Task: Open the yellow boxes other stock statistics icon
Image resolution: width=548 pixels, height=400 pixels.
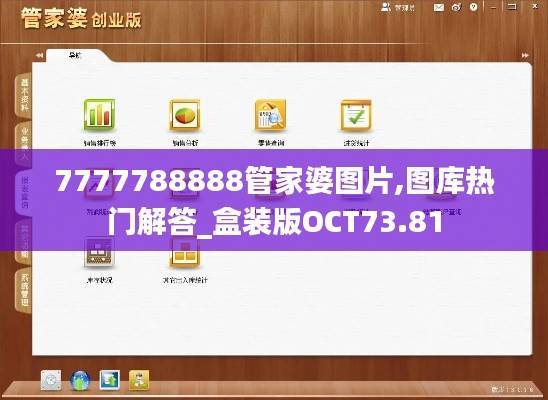Action: [x=185, y=252]
